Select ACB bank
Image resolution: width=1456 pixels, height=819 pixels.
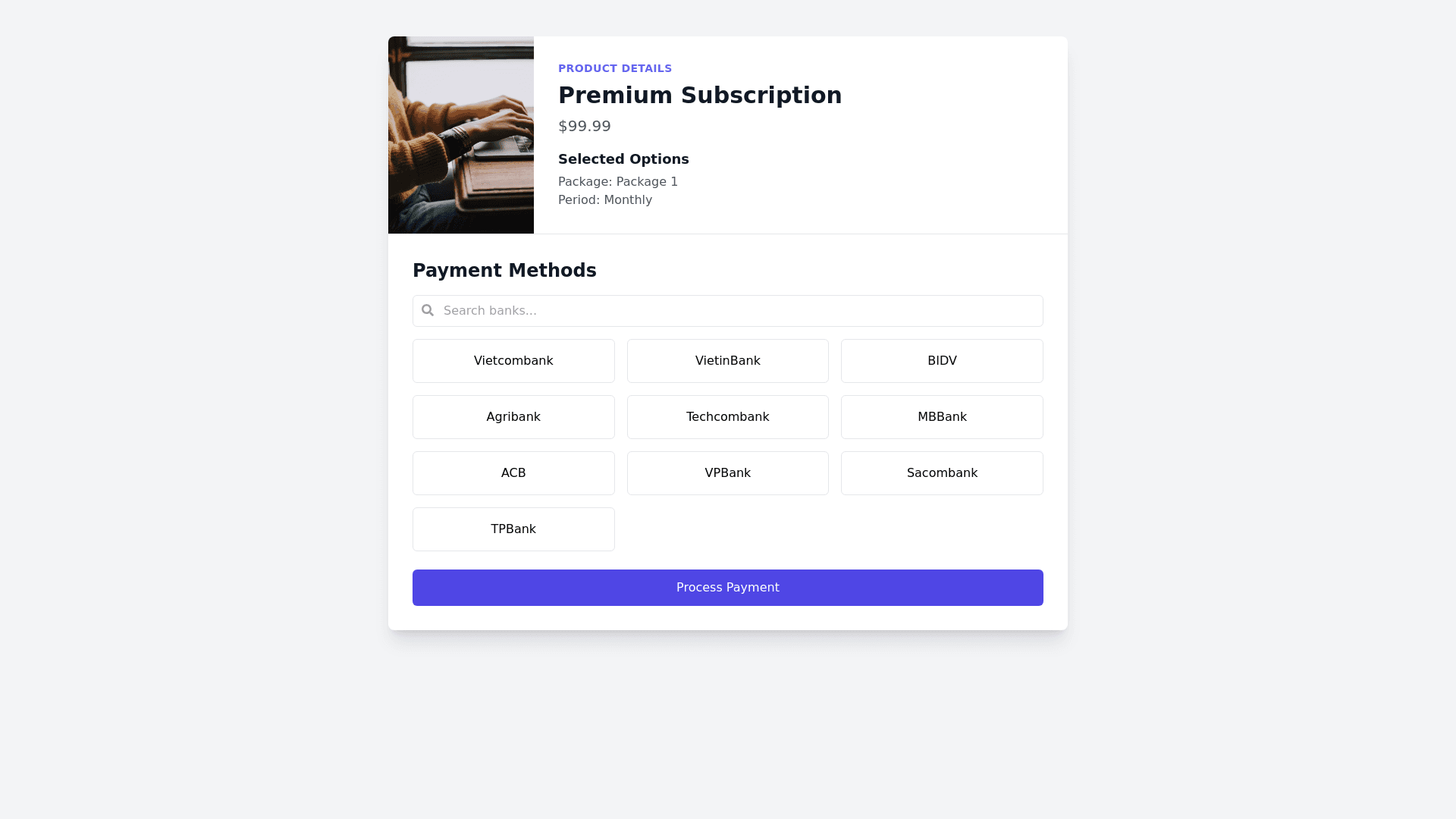(x=513, y=473)
